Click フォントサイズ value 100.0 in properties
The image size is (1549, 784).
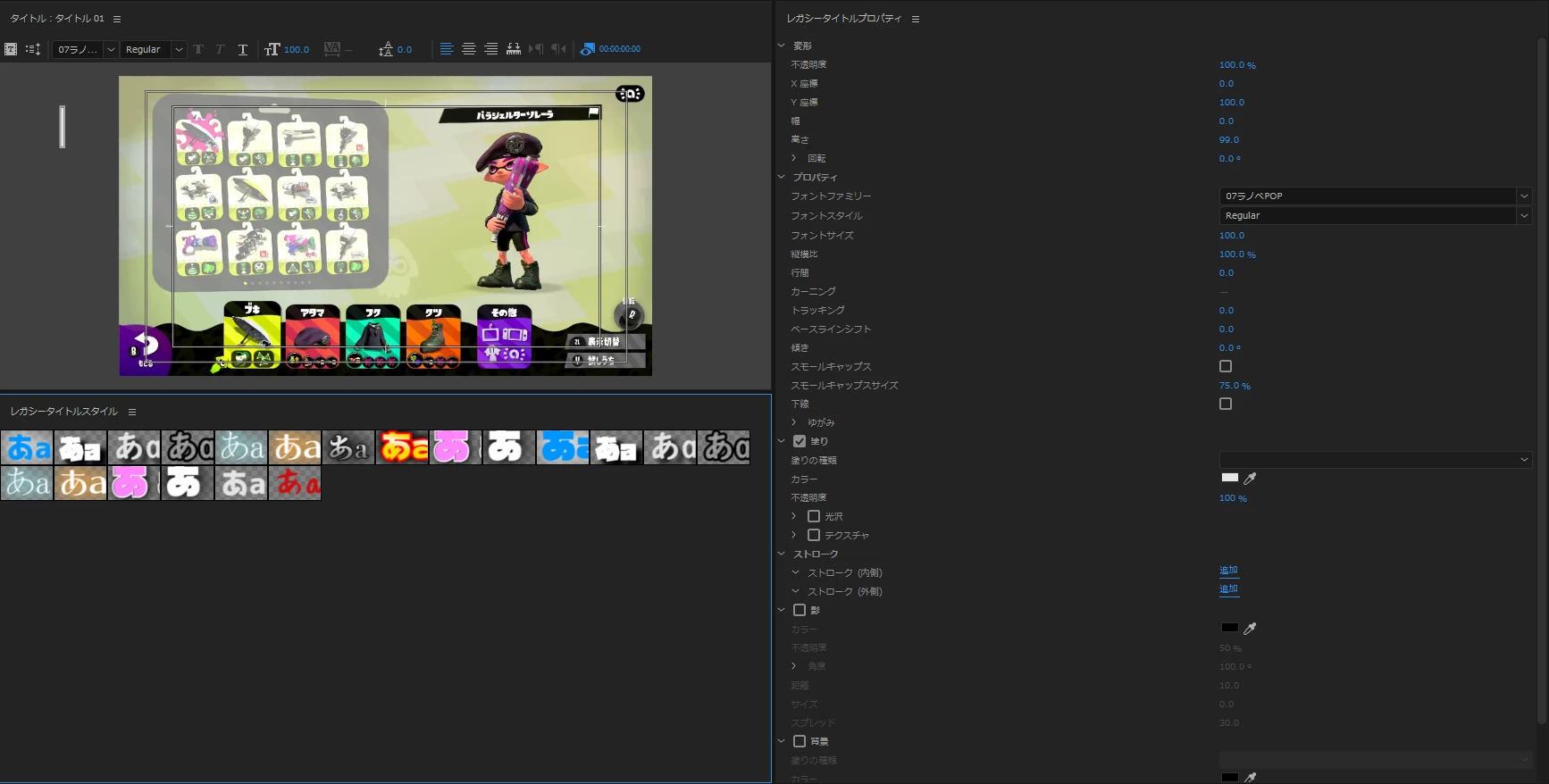click(x=1232, y=236)
